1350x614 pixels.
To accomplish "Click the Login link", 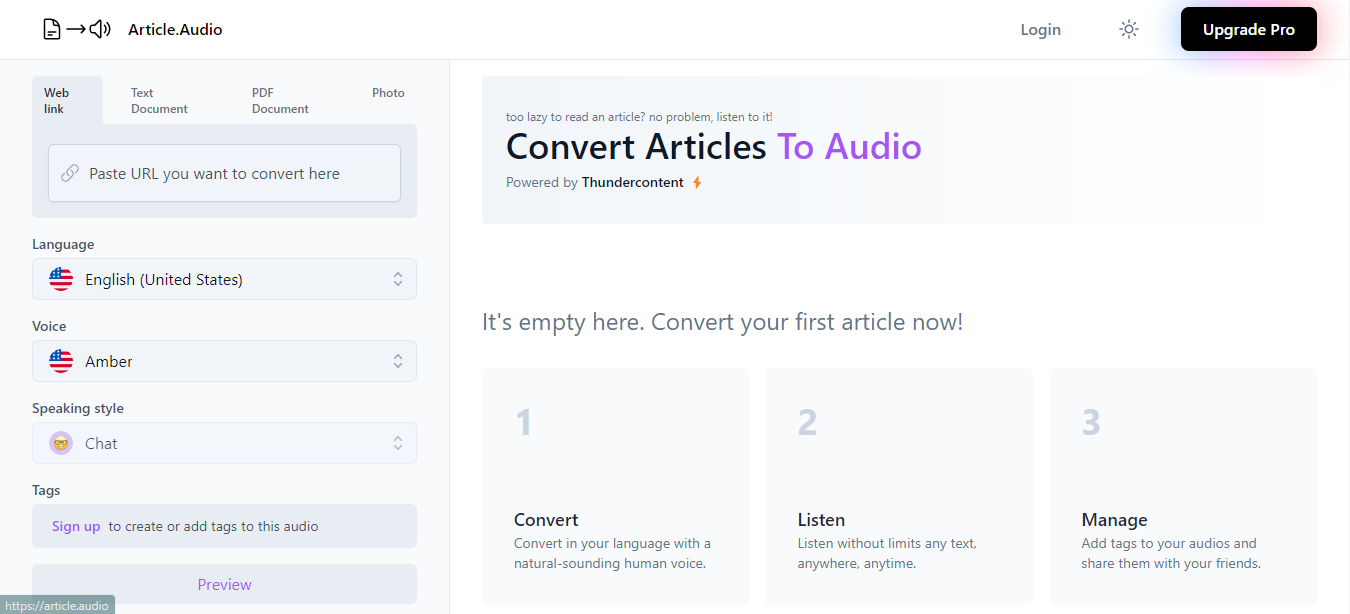I will pos(1040,29).
